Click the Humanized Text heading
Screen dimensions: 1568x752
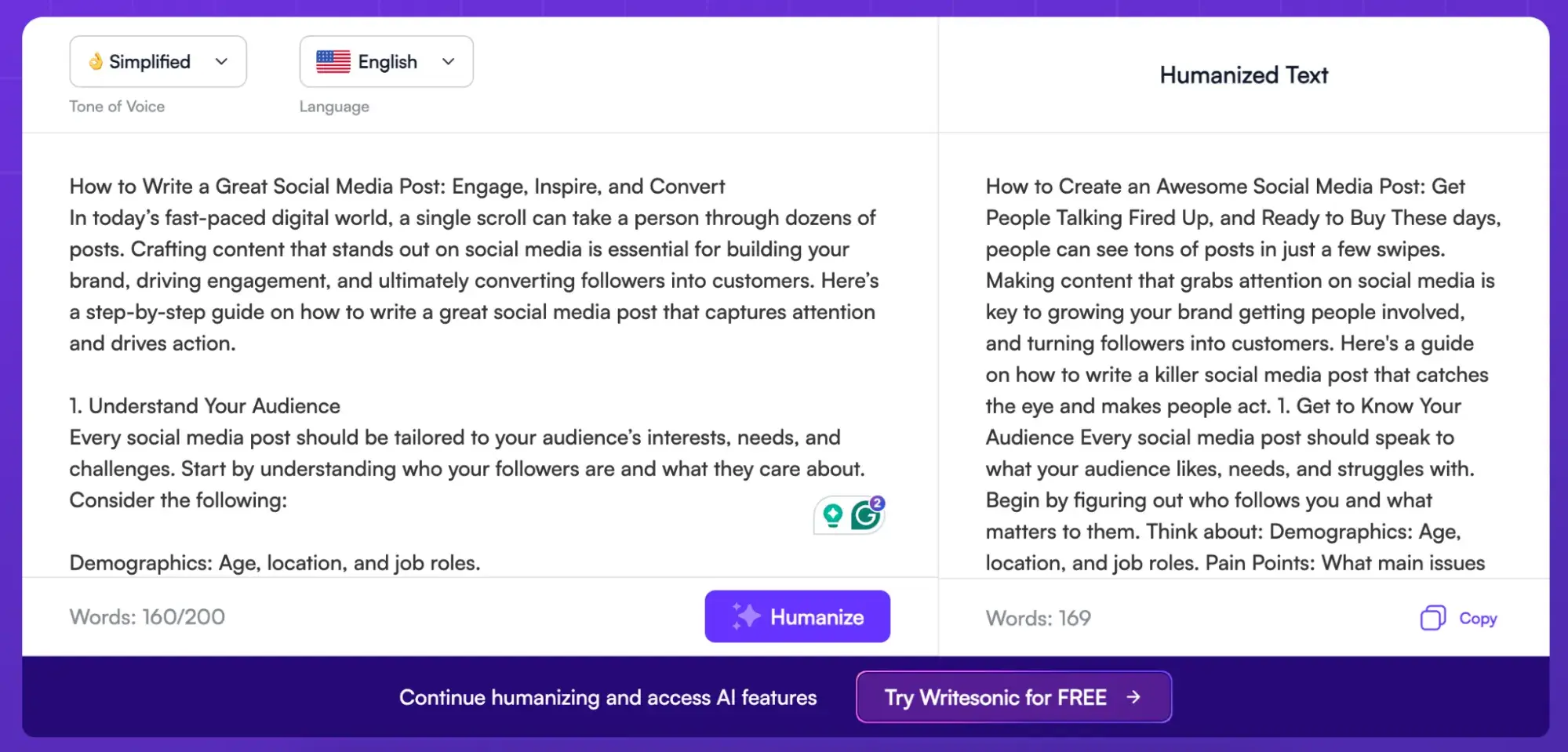coord(1243,75)
